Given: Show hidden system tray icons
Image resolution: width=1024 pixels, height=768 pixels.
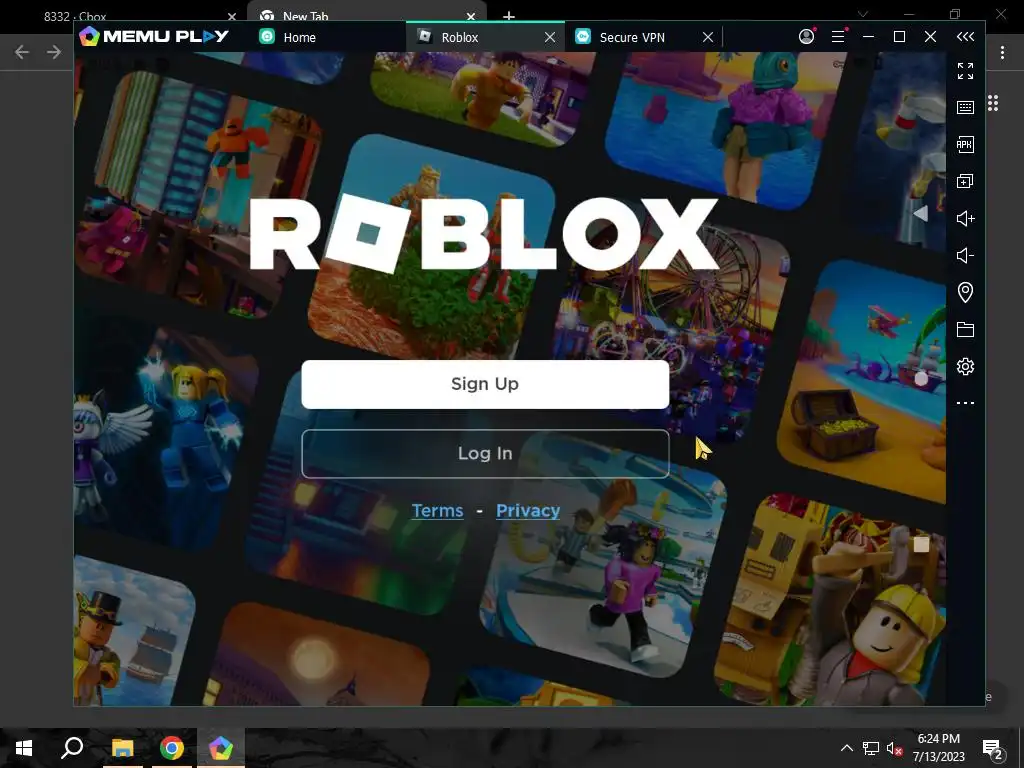Looking at the screenshot, I should (846, 748).
